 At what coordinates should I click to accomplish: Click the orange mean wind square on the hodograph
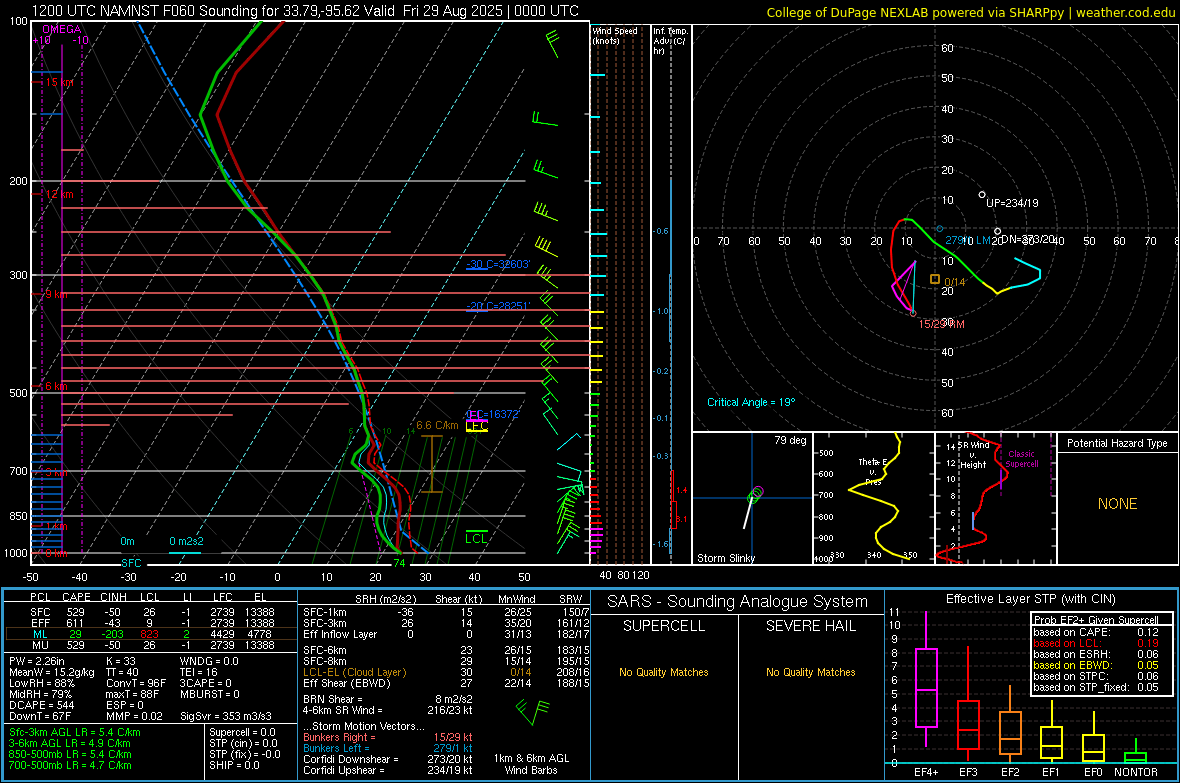click(935, 279)
